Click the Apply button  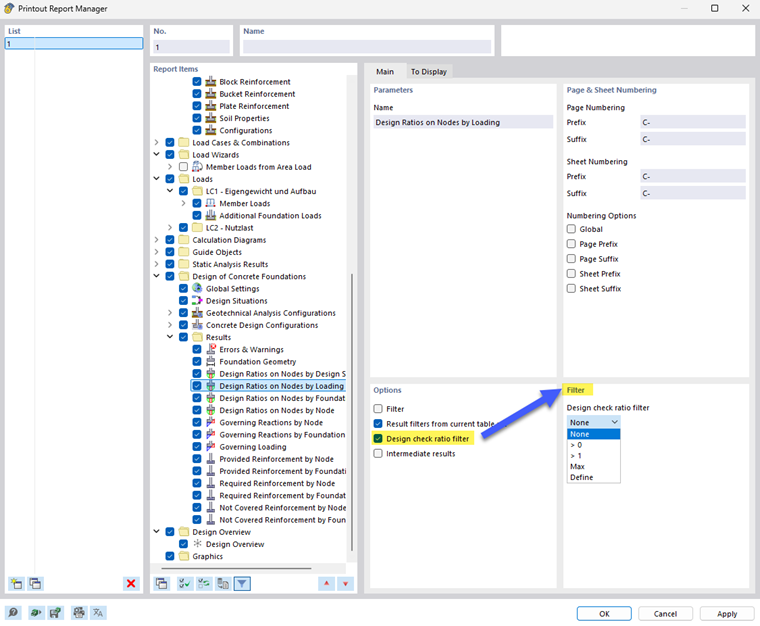click(x=727, y=613)
